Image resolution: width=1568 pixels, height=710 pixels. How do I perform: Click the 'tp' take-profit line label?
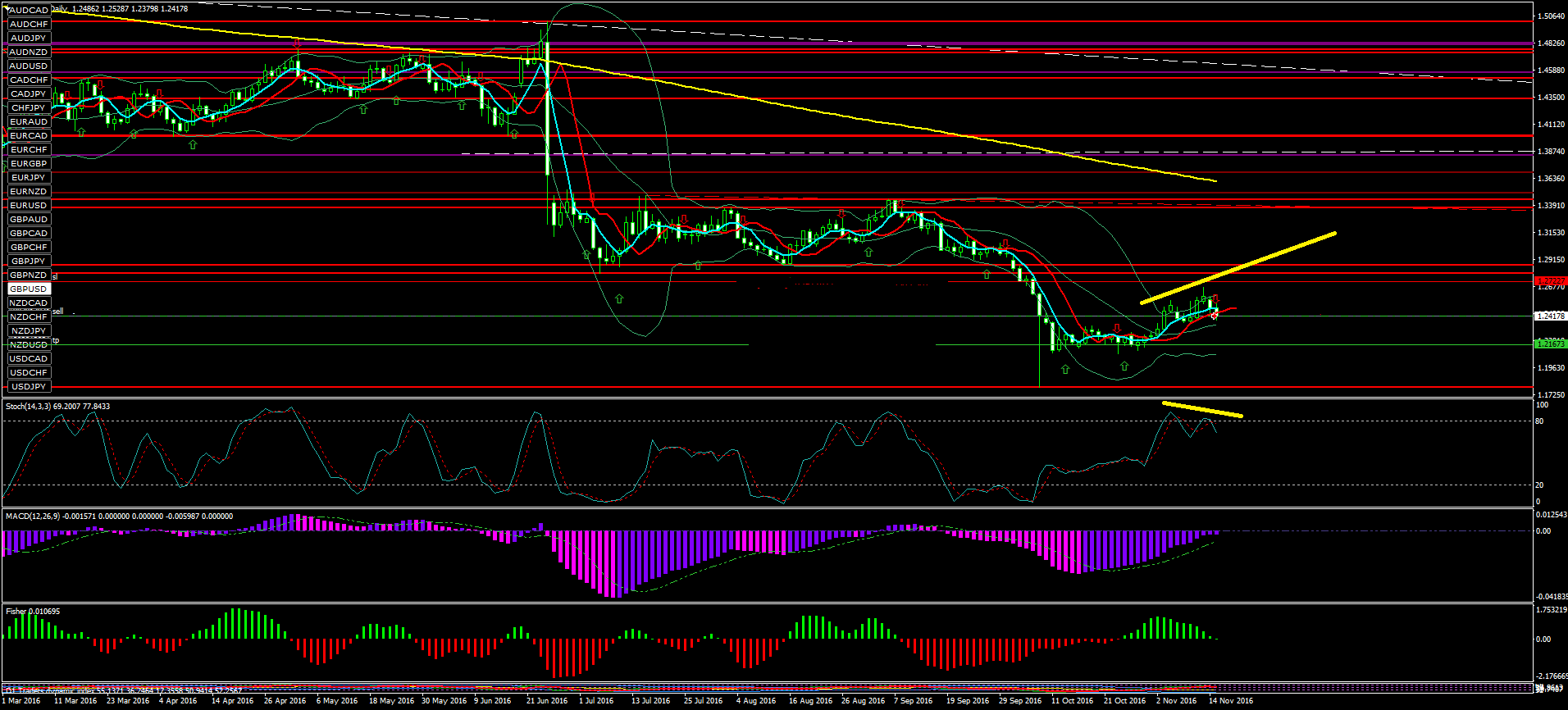click(56, 340)
